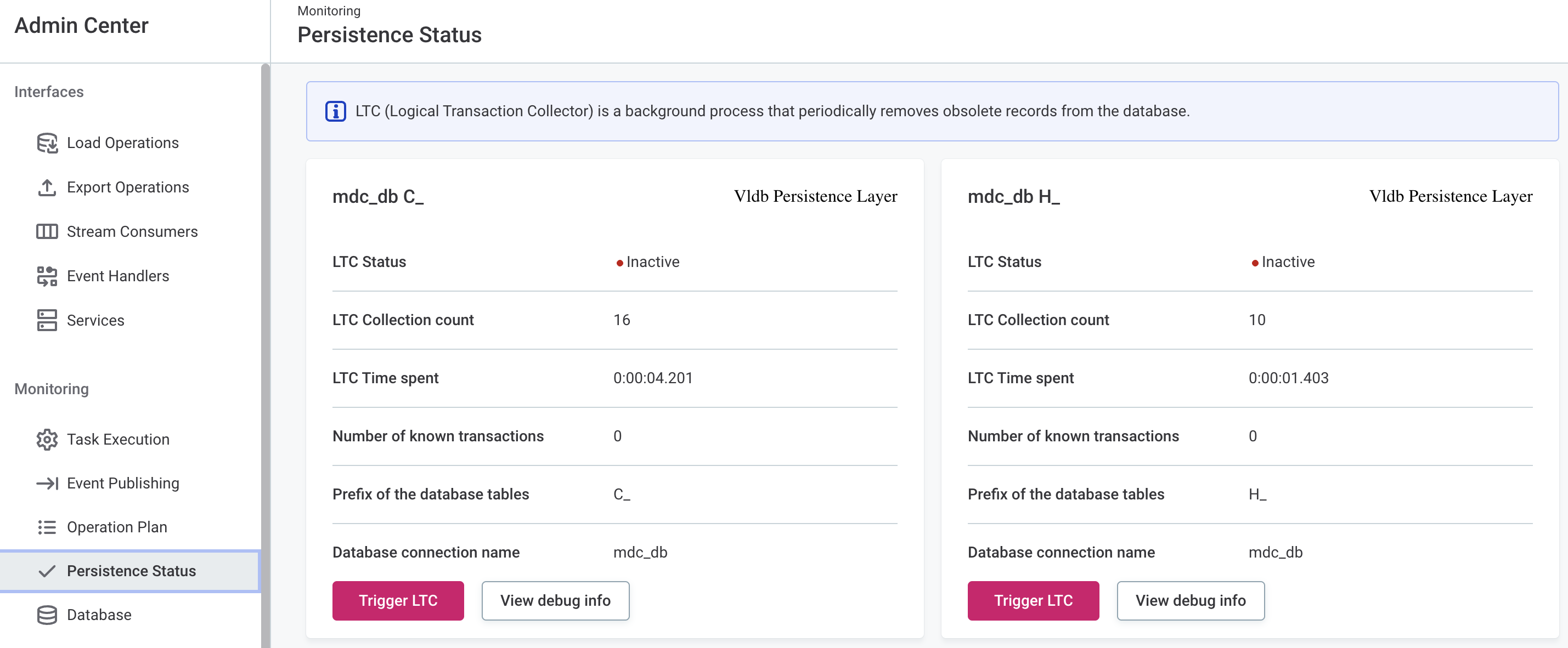Open Persistence Status menu item
Viewport: 1568px width, 648px height.
pos(131,571)
